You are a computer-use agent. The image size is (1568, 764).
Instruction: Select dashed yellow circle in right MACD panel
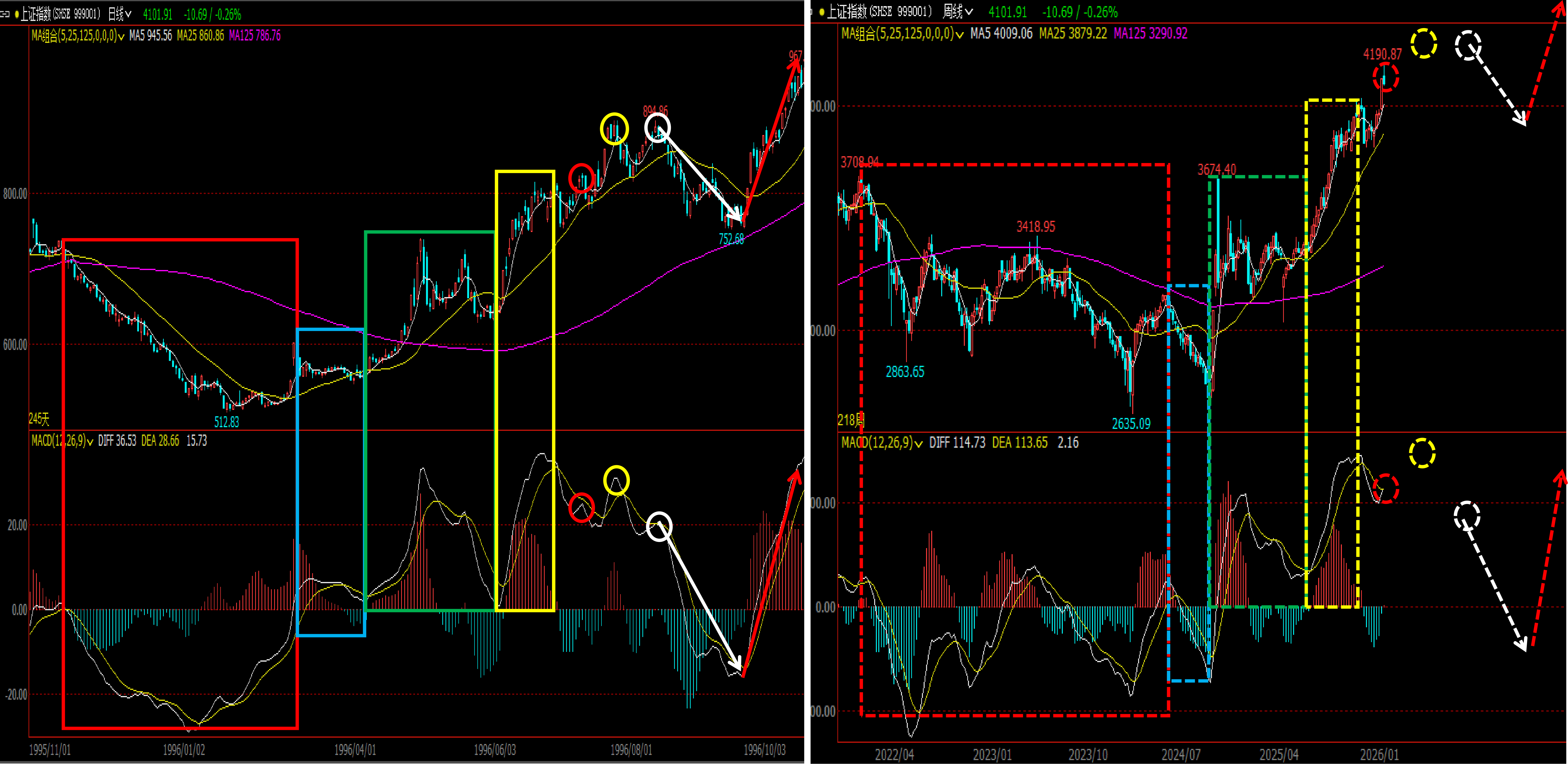[1422, 453]
